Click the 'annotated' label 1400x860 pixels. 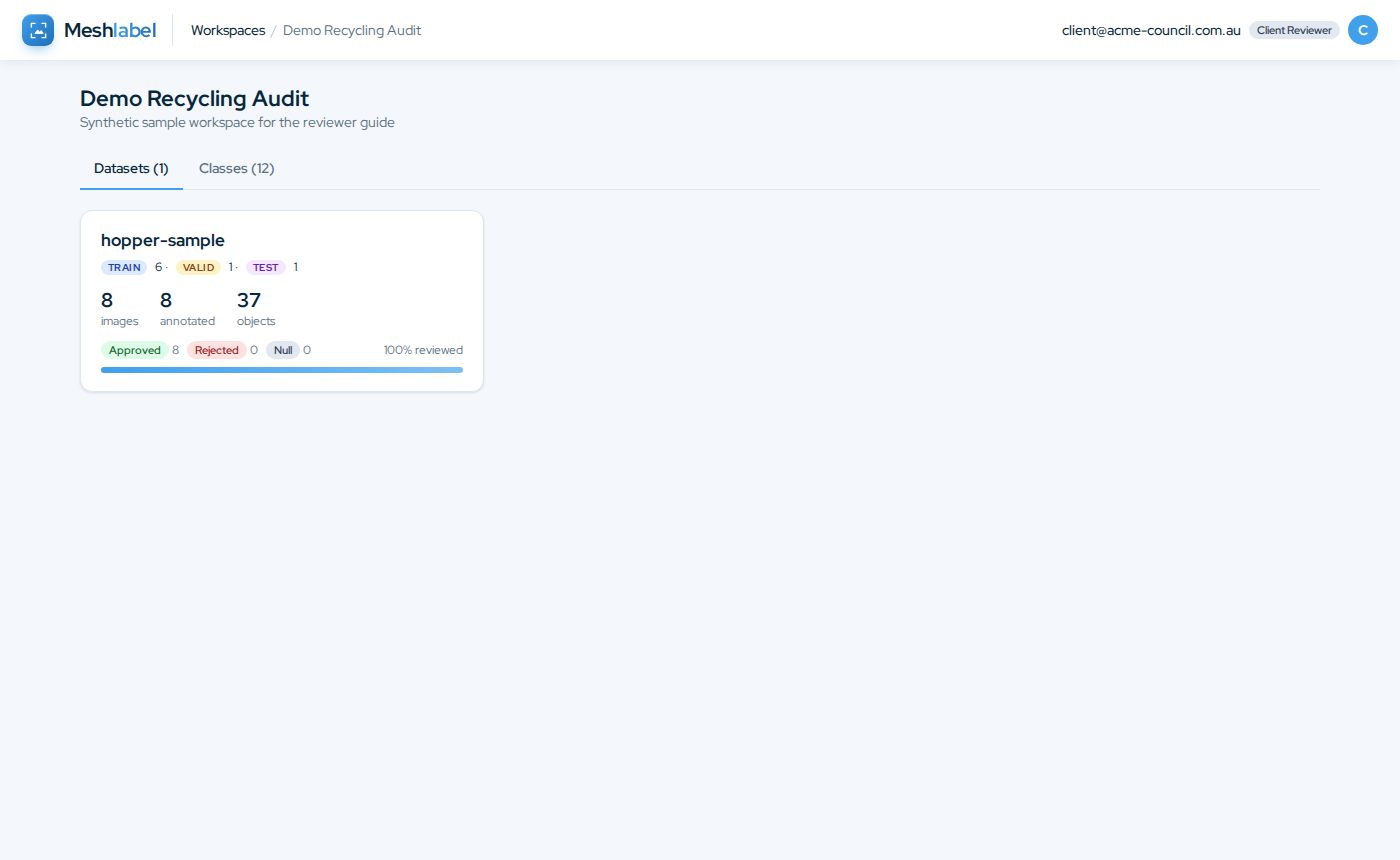(187, 321)
